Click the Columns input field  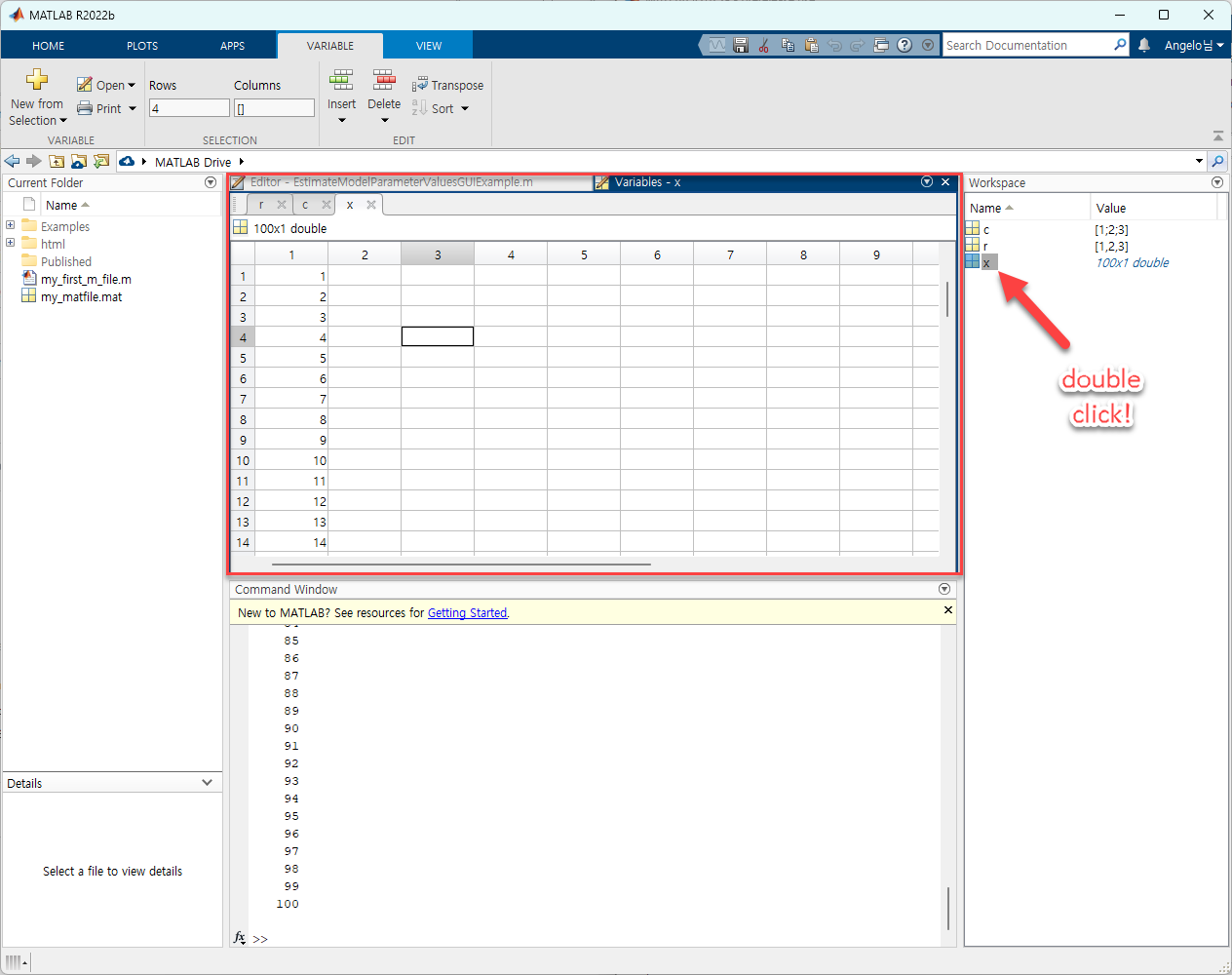[274, 108]
